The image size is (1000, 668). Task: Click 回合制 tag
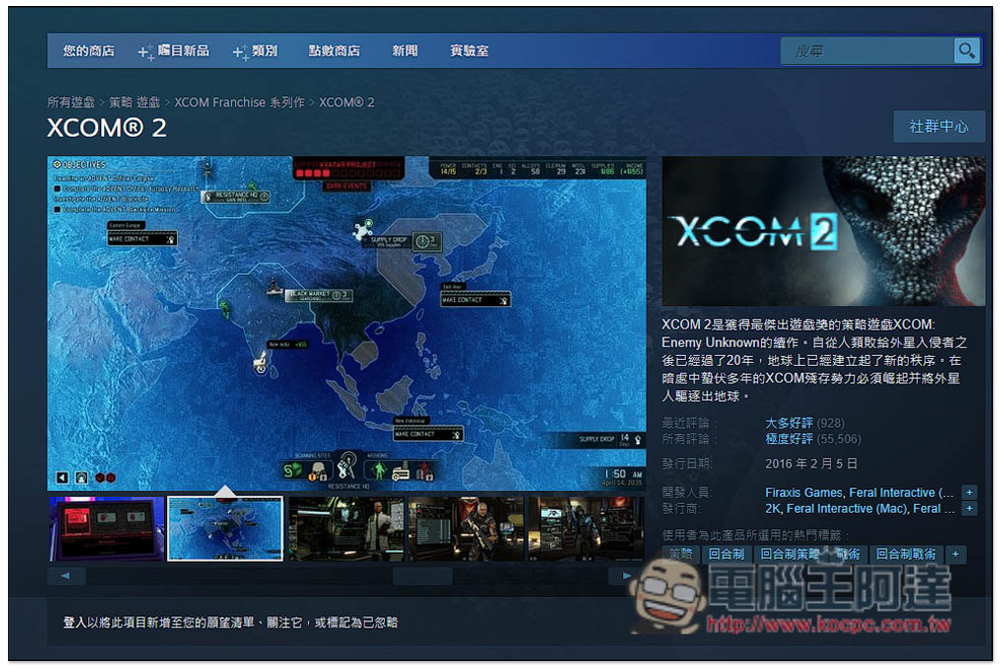(x=726, y=554)
